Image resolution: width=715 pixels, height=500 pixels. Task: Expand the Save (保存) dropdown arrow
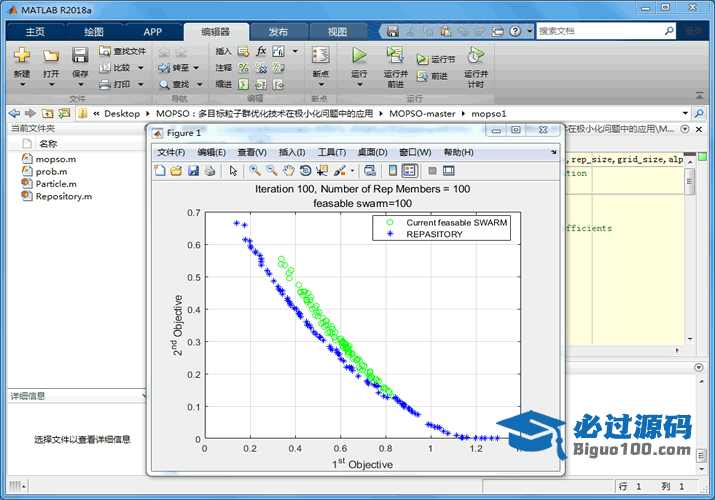[x=80, y=84]
